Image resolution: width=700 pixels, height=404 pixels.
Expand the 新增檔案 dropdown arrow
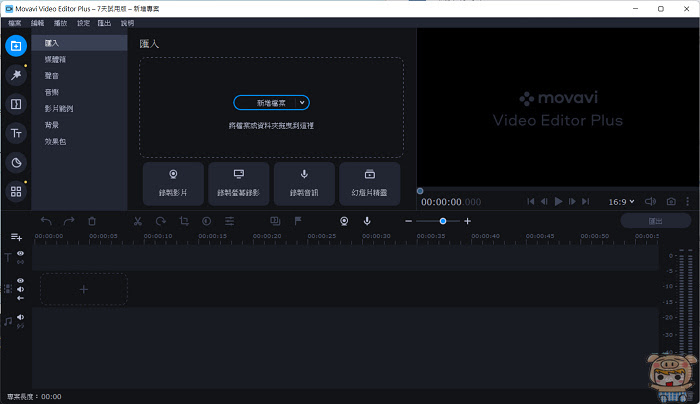[302, 103]
